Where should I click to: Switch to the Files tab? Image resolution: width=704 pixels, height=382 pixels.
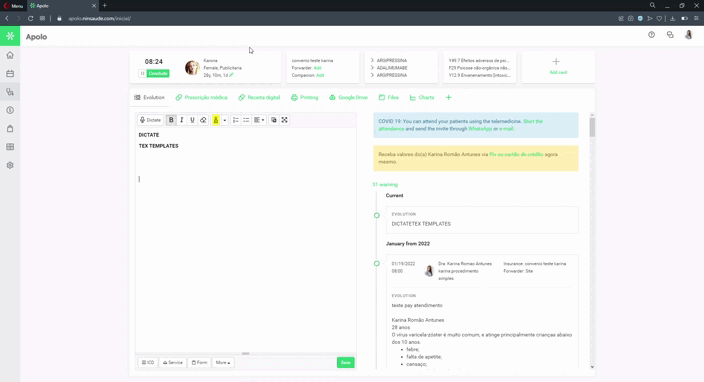[x=388, y=97]
